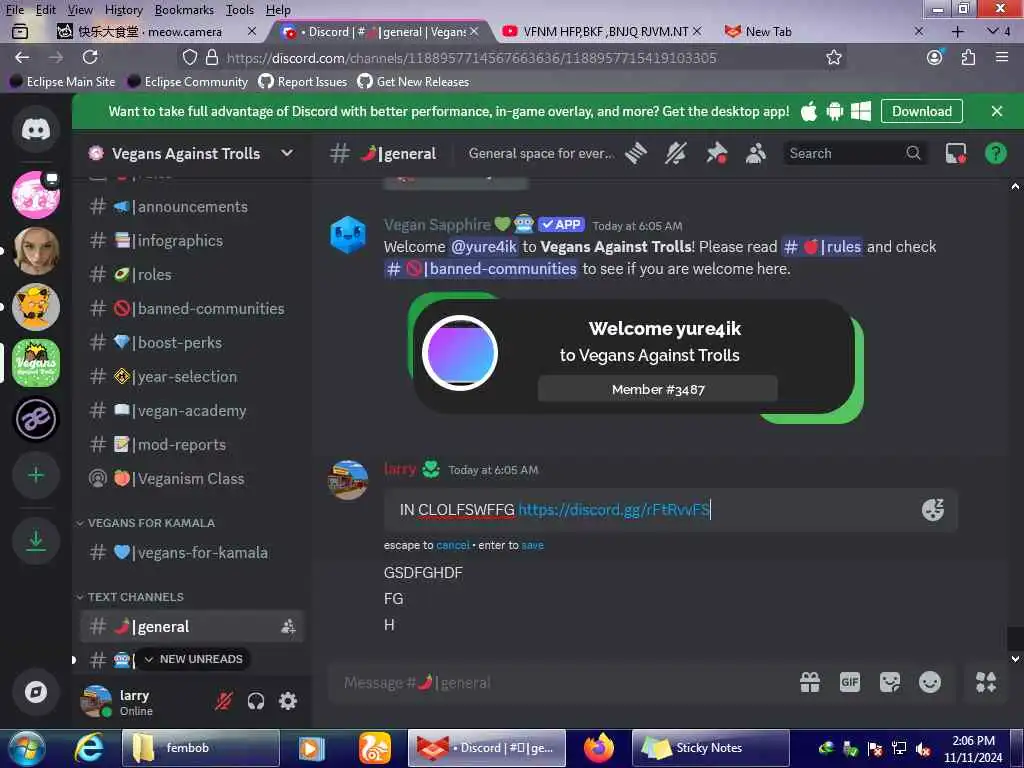Open the Explore Discoverable Servers compass icon
Viewport: 1024px width, 768px height.
36,692
